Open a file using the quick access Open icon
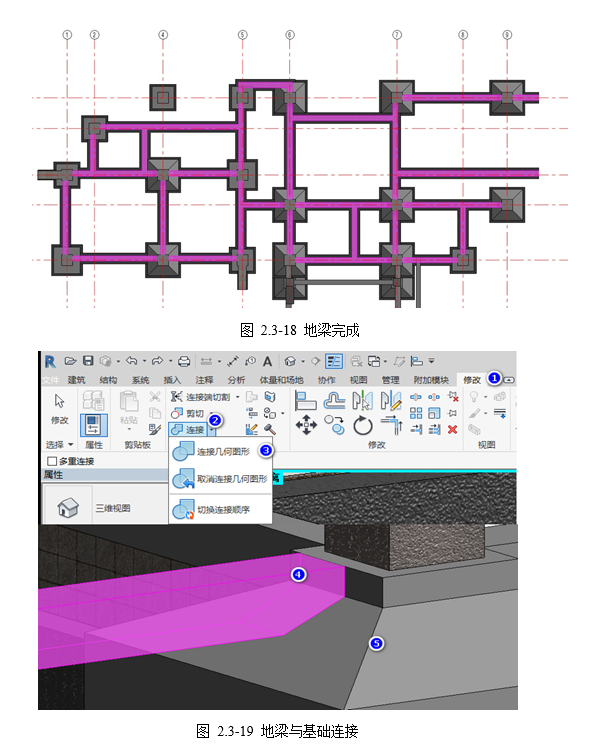Viewport: 589px width, 745px height. tap(70, 361)
